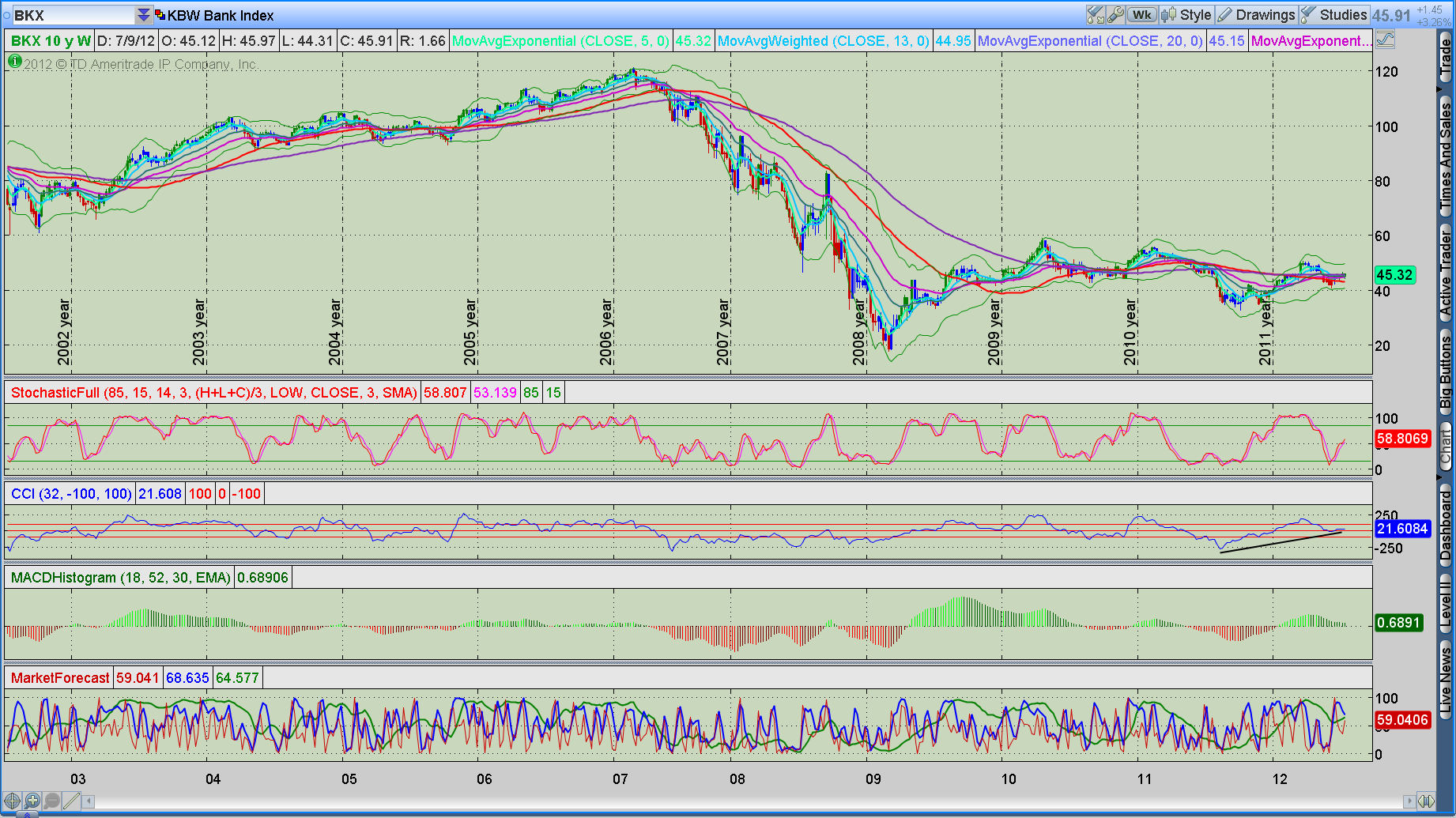Click the time scrollbar left arrow
The height and width of the screenshot is (818, 1456).
pos(89,801)
